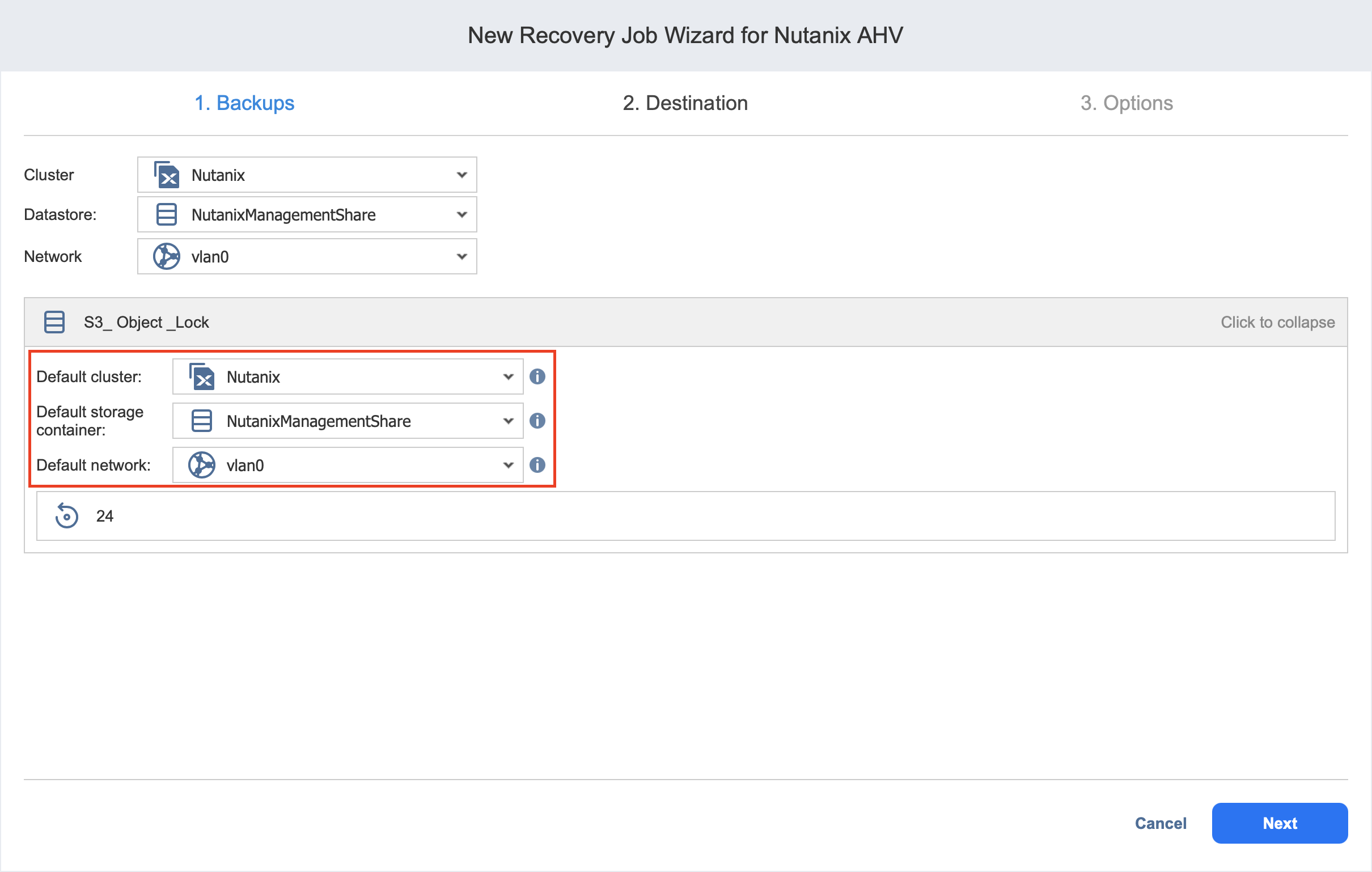Show info for Default storage container
Screen dimensions: 1372x872
coord(537,421)
